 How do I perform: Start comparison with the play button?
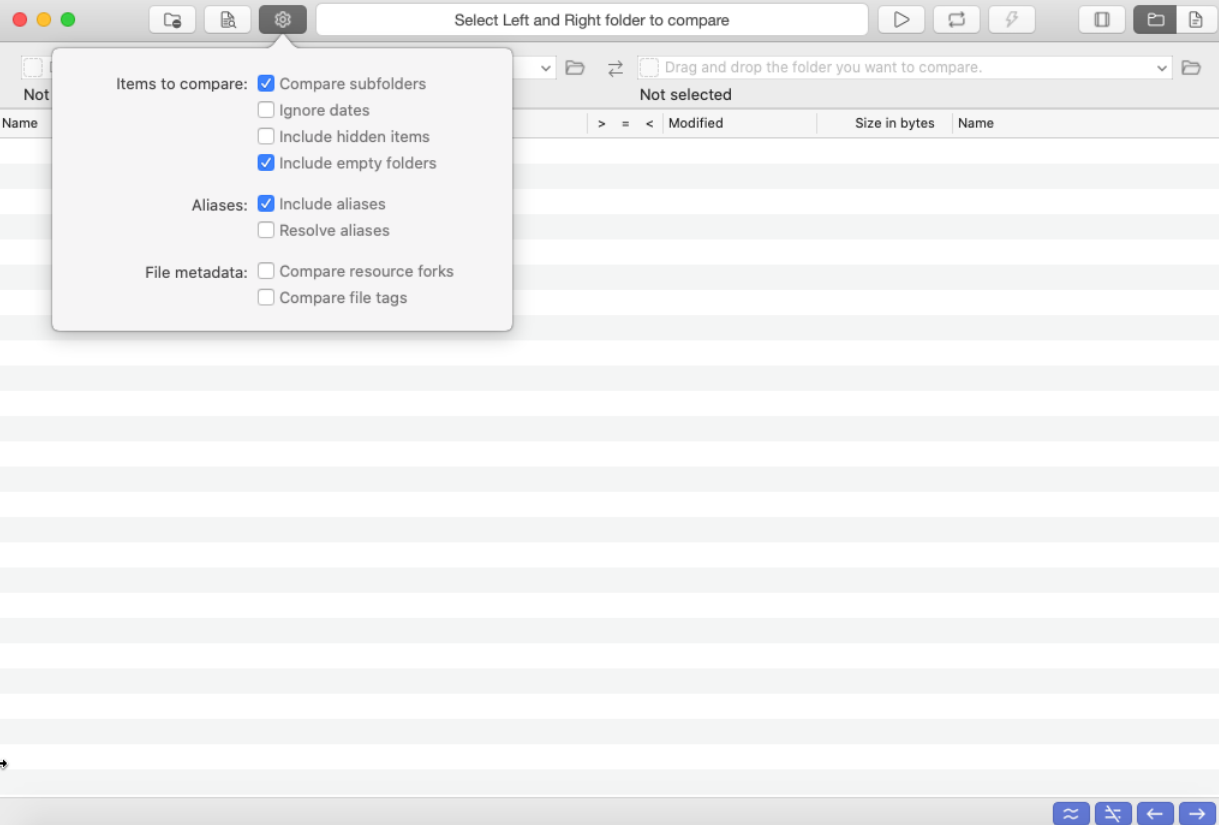901,20
